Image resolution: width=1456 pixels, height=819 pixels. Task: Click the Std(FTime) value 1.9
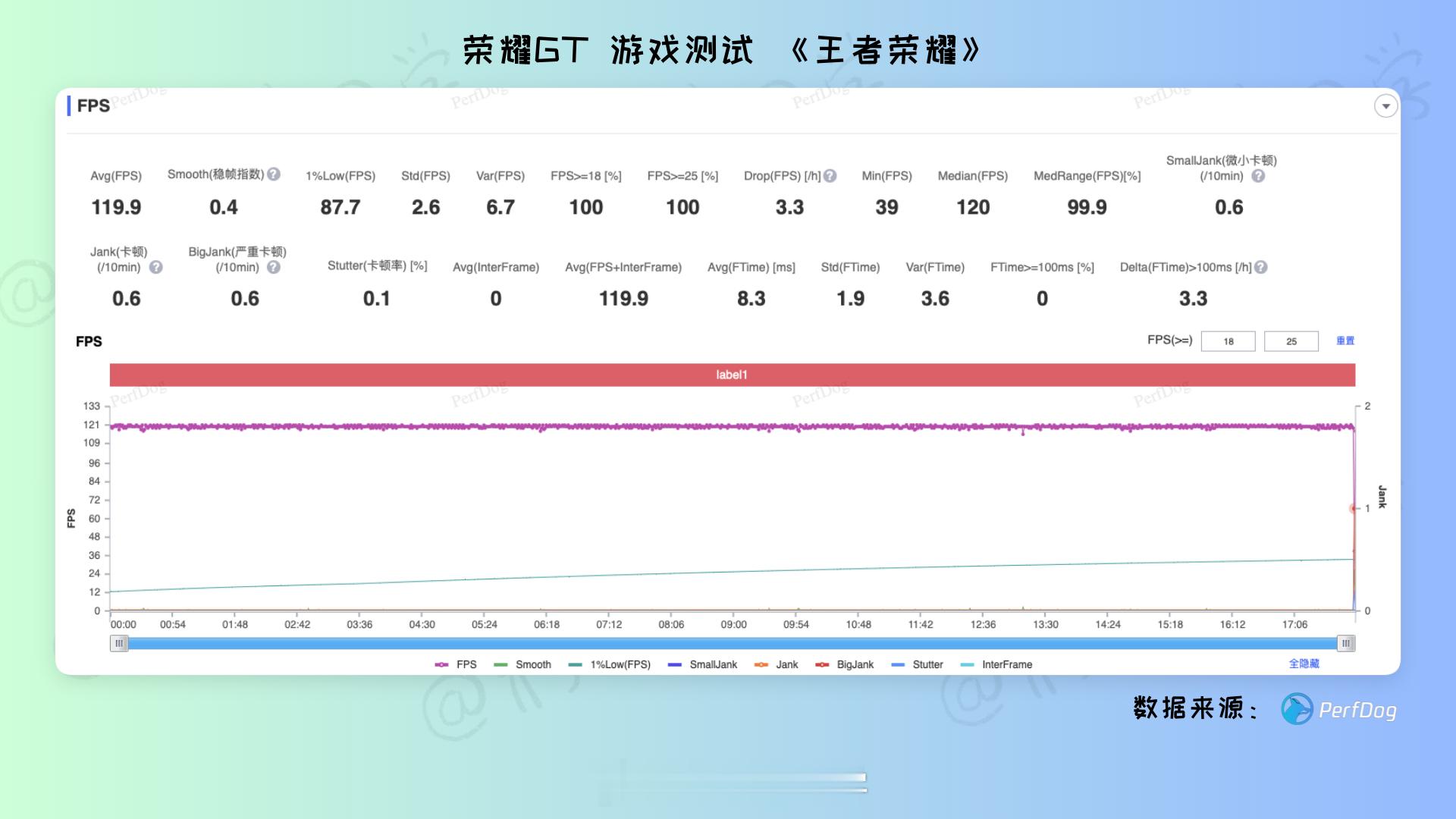tap(850, 299)
